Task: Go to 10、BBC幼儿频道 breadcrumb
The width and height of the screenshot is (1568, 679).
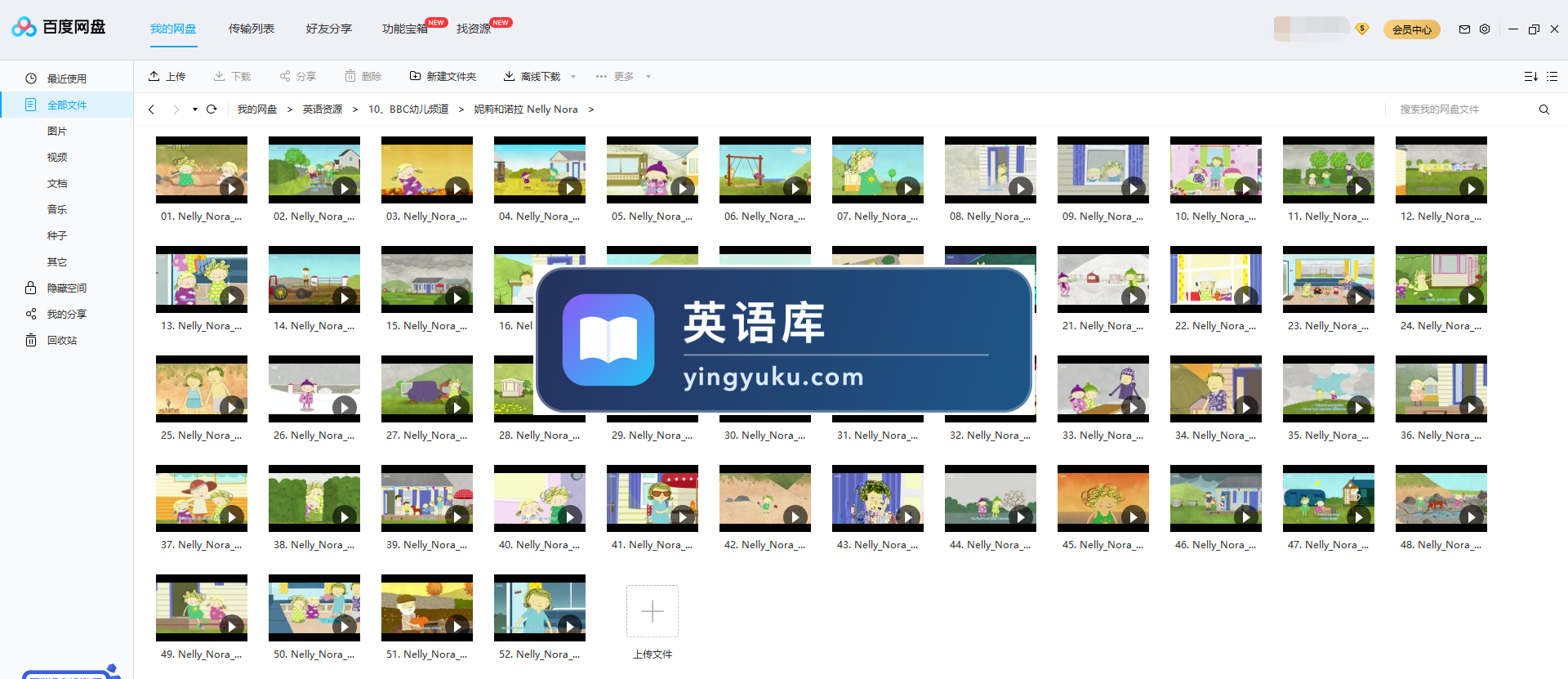Action: (408, 109)
